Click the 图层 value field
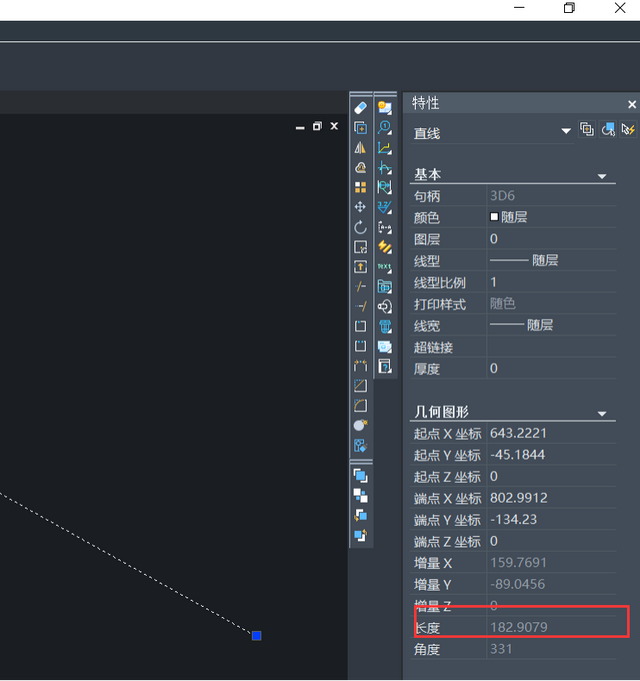The width and height of the screenshot is (640, 681). tap(551, 239)
